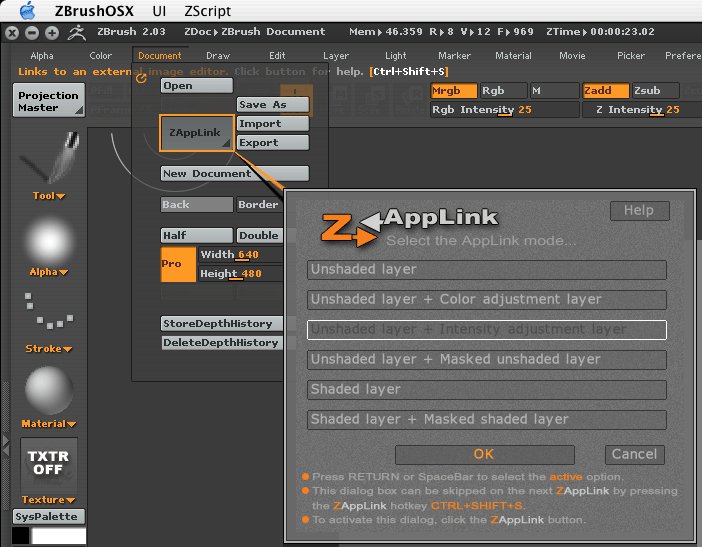This screenshot has height=547, width=702.
Task: Click the Save As button
Action: pos(273,105)
